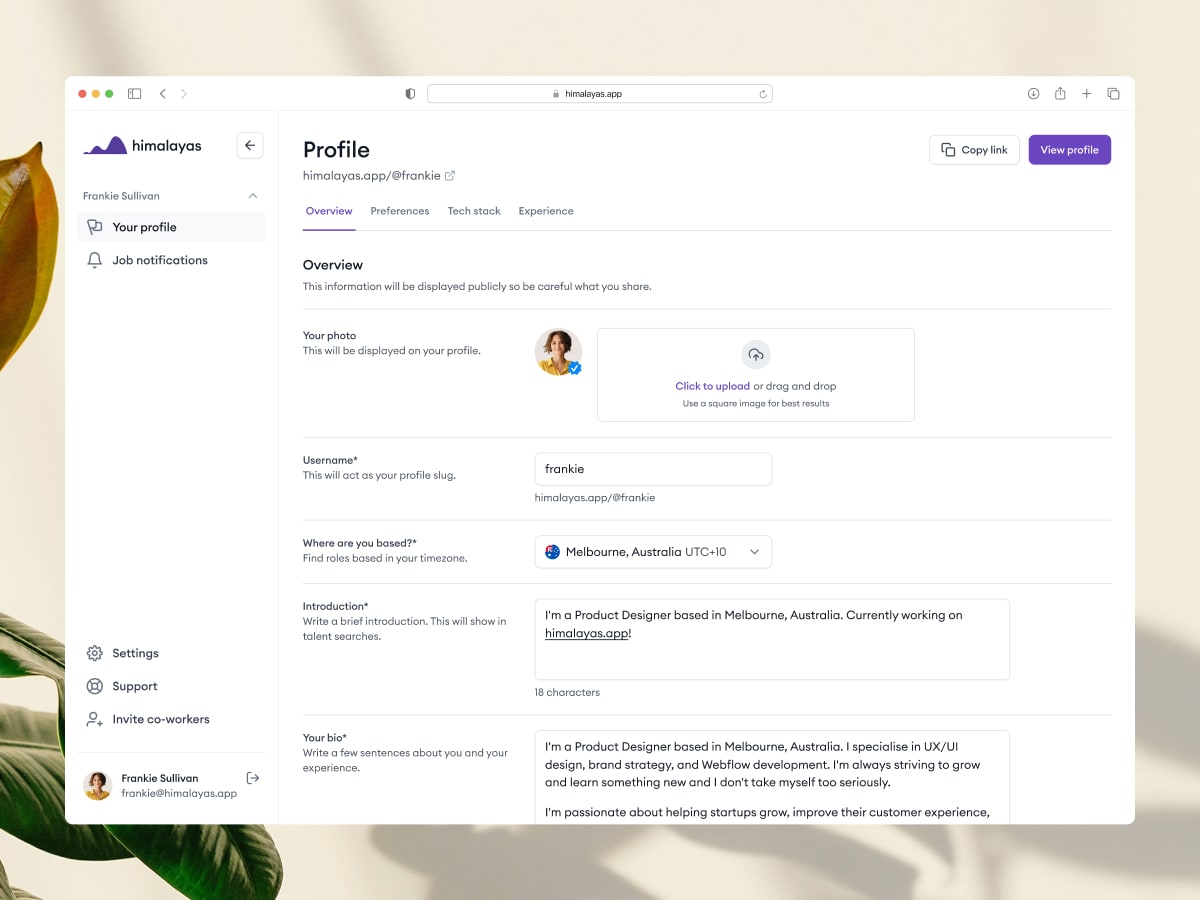Click the verified badge on profile photo
Screen dimensions: 1200x900
click(575, 368)
